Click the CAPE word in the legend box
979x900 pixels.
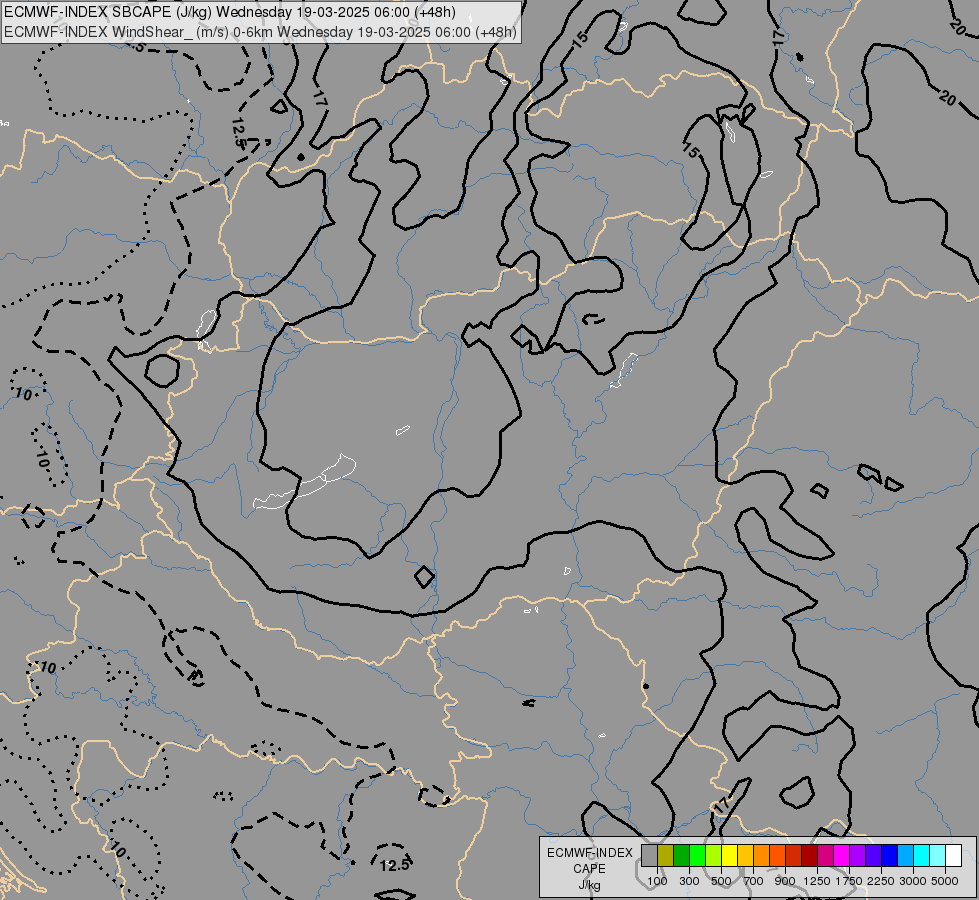click(x=589, y=869)
